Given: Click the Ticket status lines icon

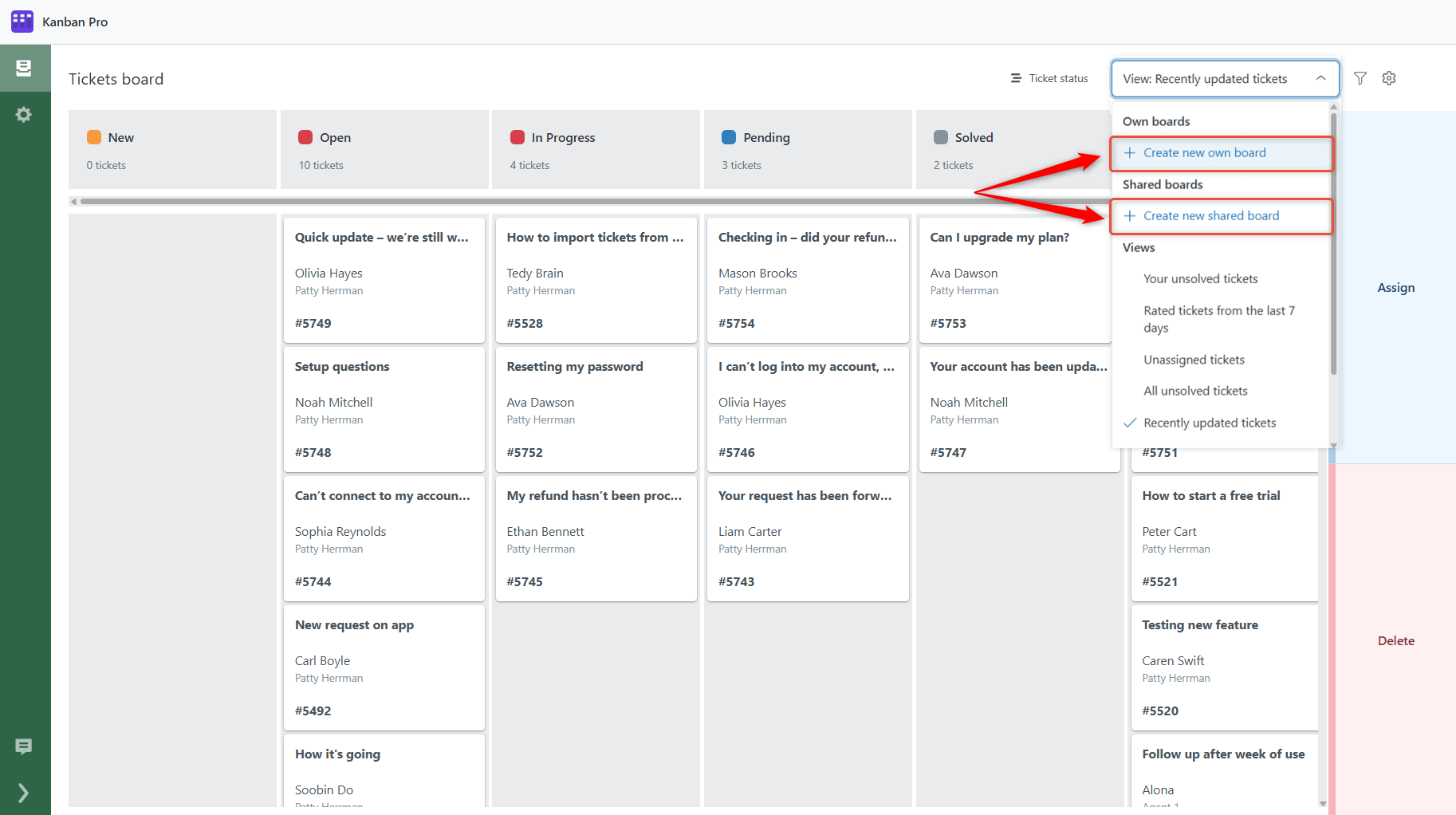Looking at the screenshot, I should point(1016,78).
